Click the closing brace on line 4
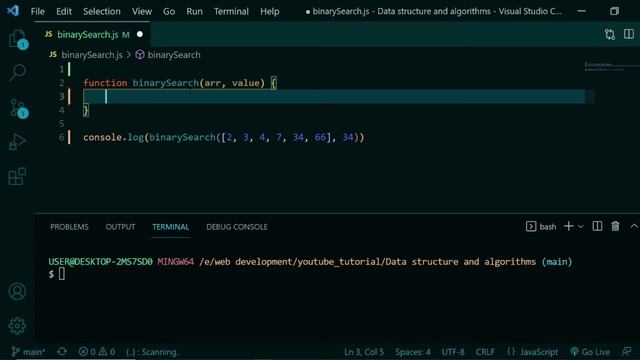Image resolution: width=640 pixels, height=360 pixels. (86, 110)
